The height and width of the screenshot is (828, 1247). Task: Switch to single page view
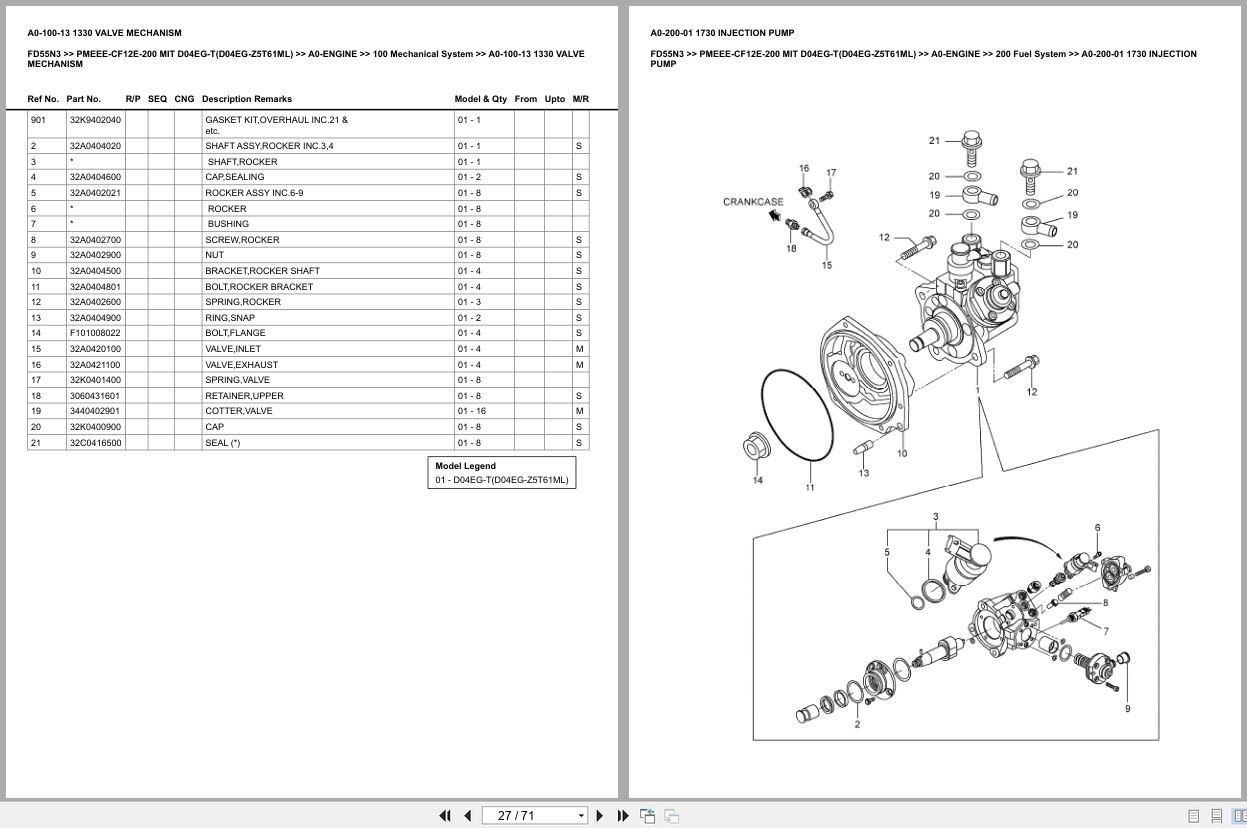(x=1194, y=816)
